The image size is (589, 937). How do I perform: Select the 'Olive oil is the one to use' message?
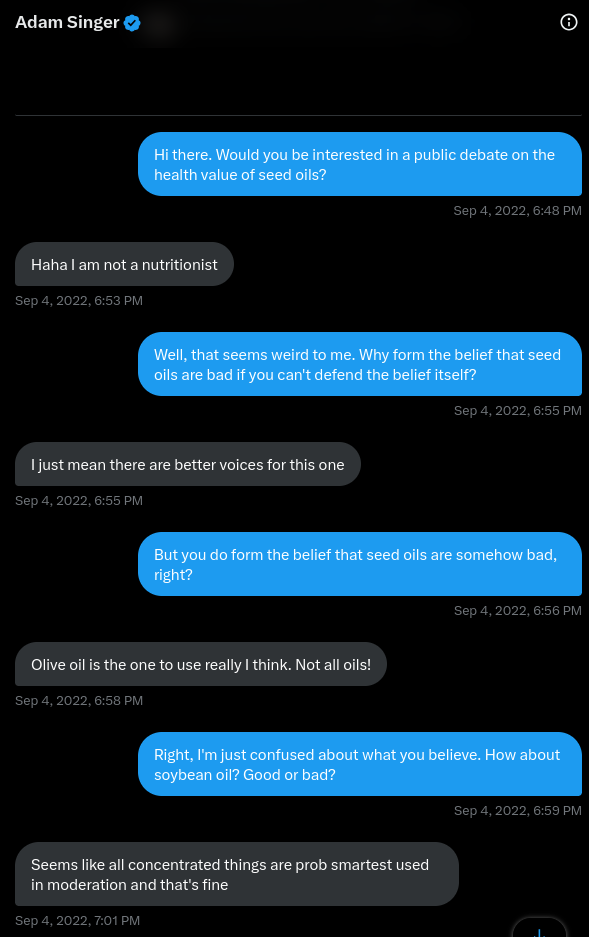201,664
